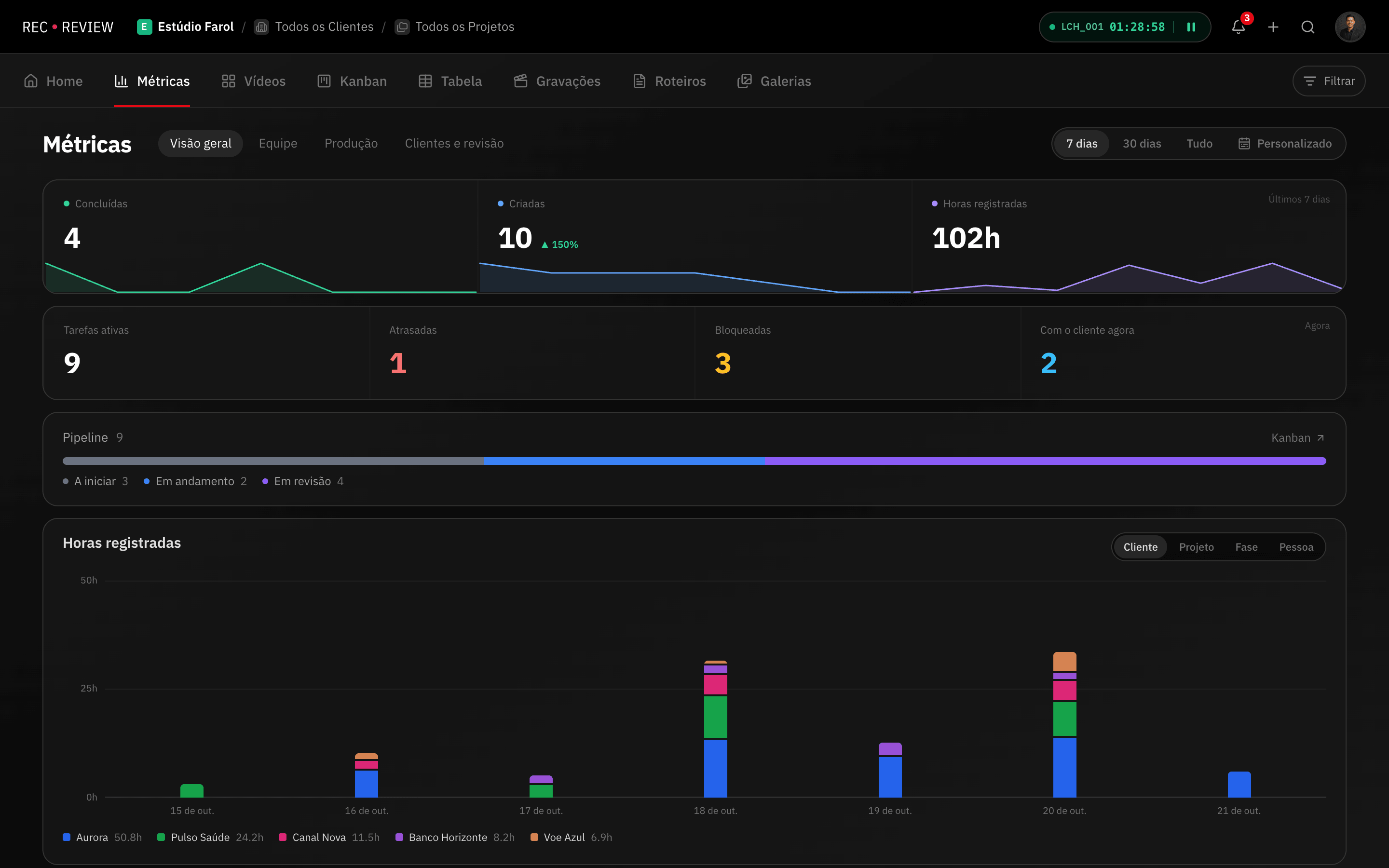Go to the Home tab

pyautogui.click(x=53, y=81)
